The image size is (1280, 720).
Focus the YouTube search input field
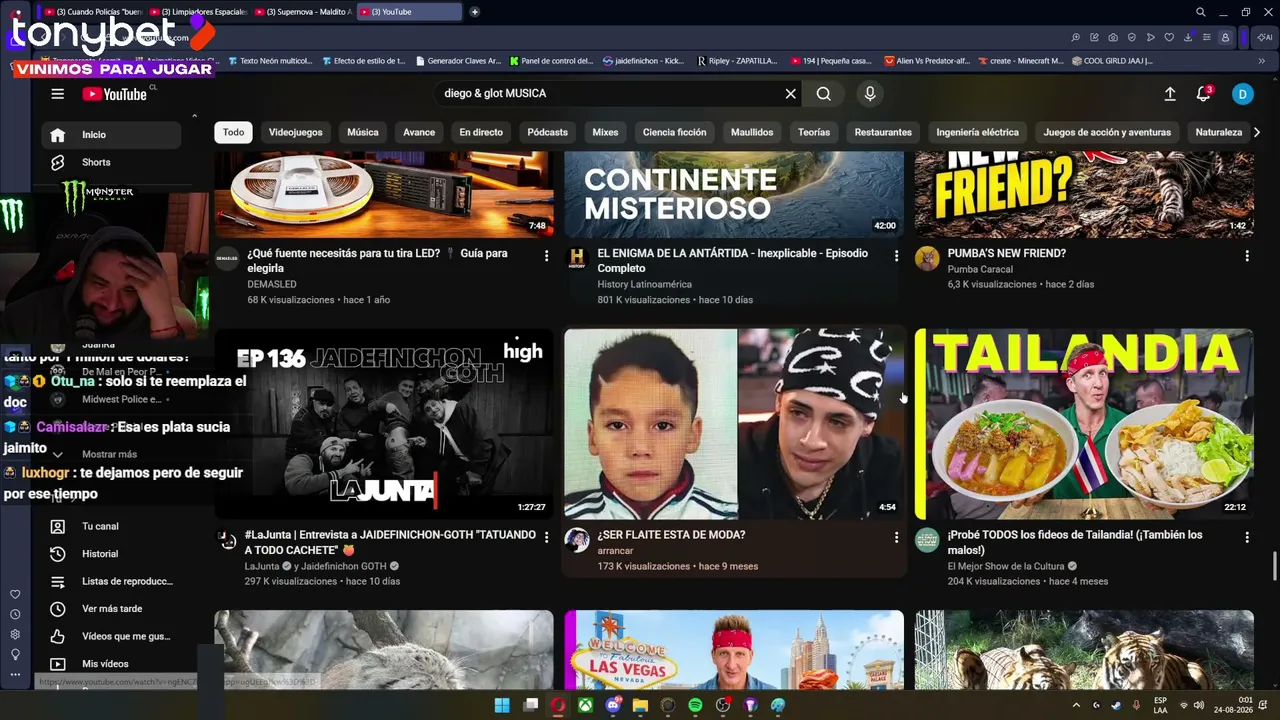tap(608, 94)
